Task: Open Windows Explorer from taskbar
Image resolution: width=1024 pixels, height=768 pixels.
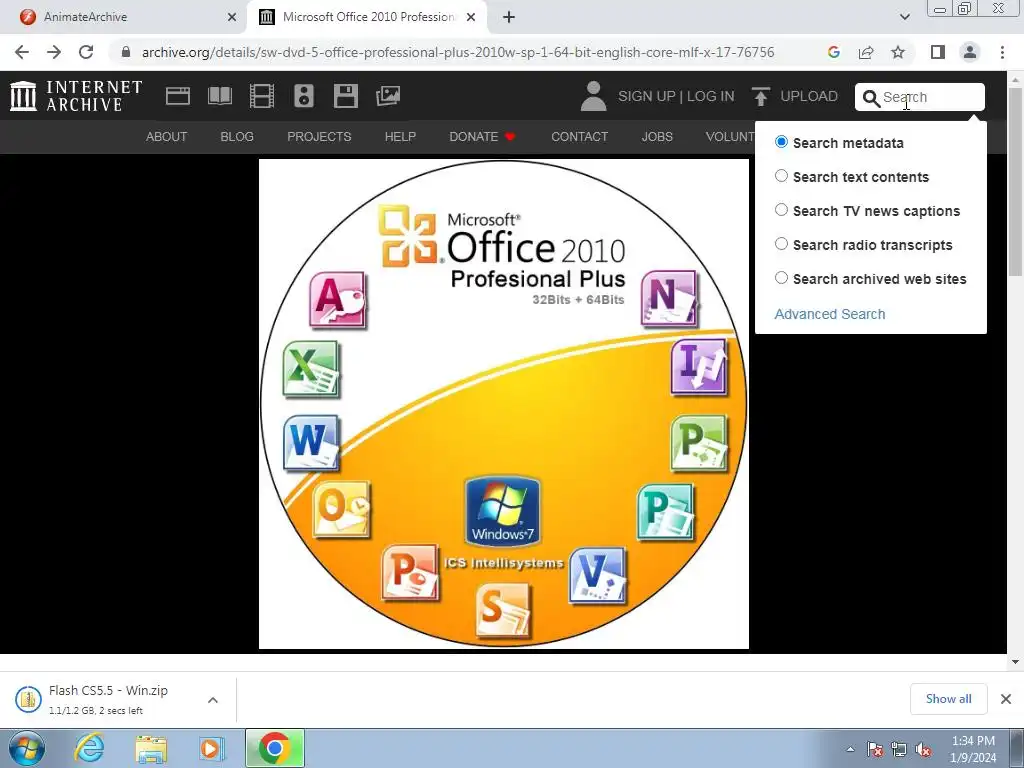Action: 151,748
